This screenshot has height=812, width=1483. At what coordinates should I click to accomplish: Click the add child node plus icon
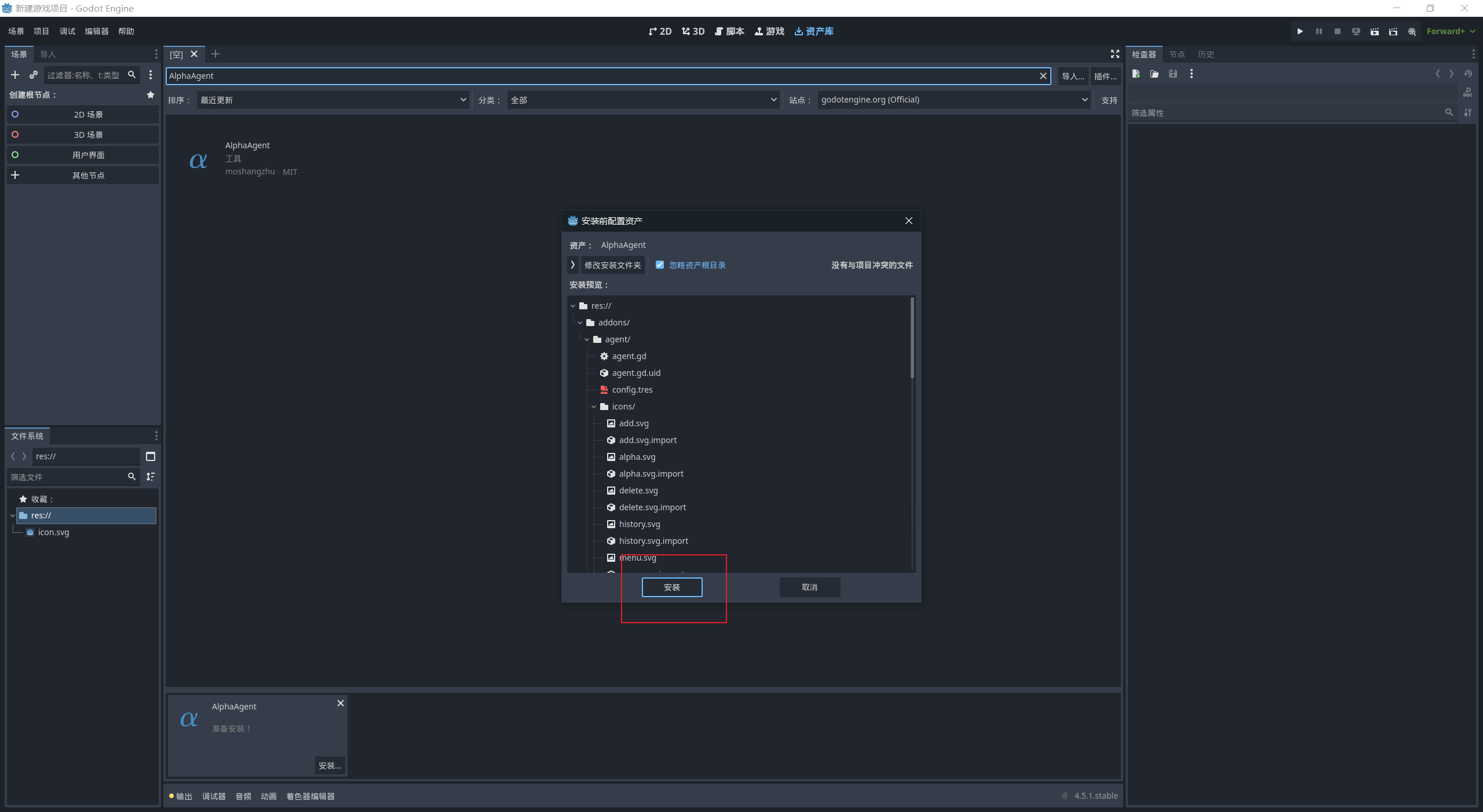[15, 75]
